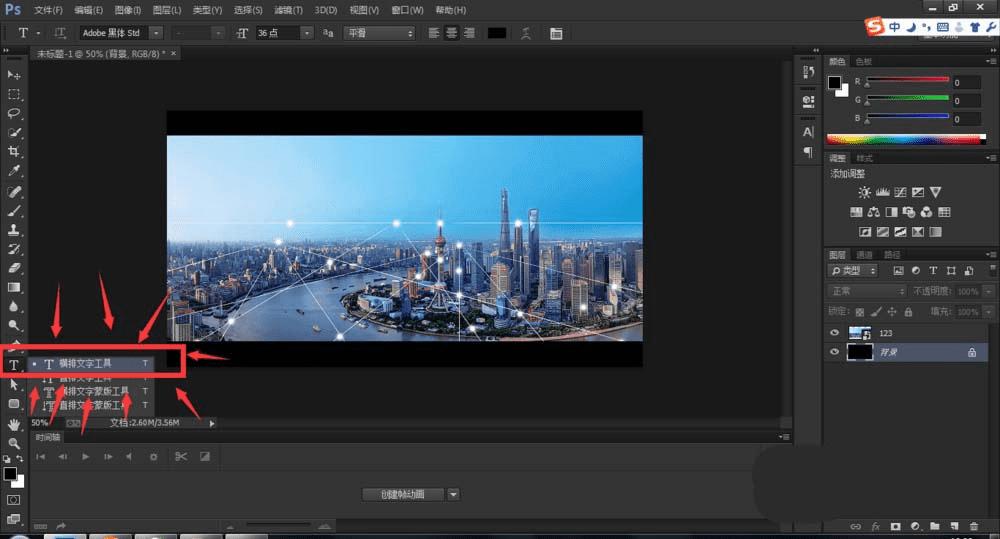
Task: Expand the 36 点 font size dropdown
Action: 307,33
